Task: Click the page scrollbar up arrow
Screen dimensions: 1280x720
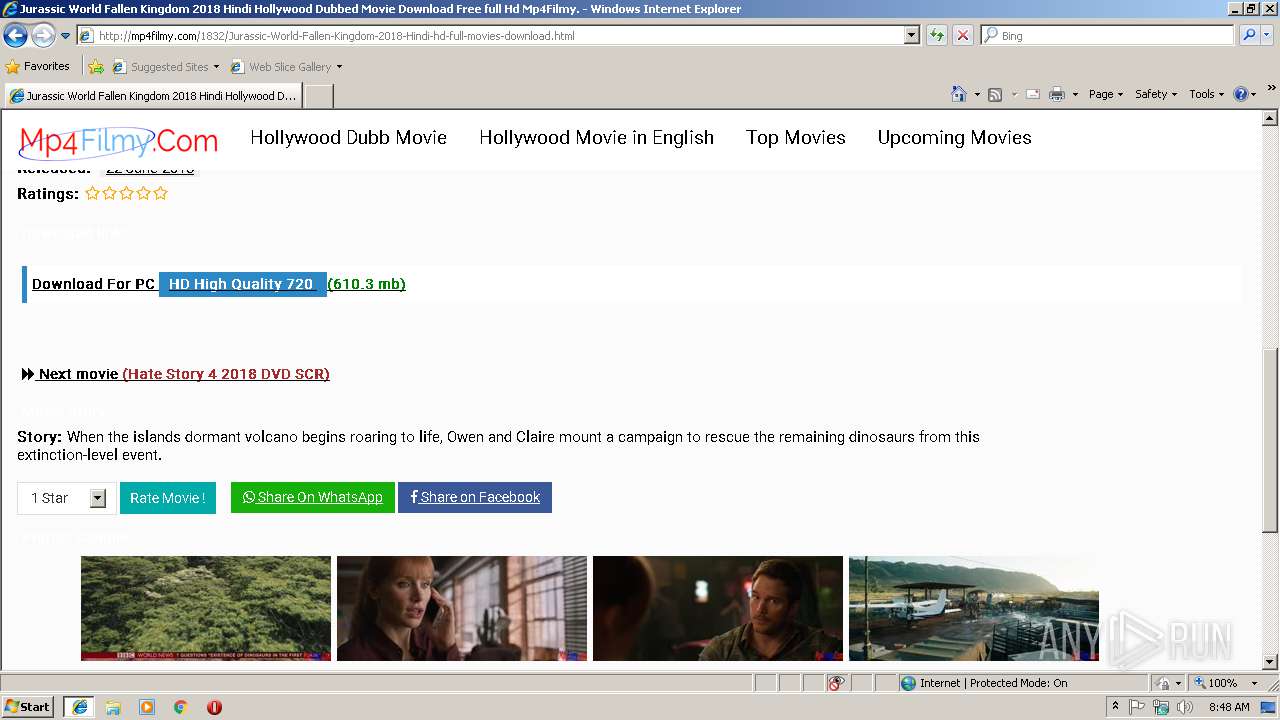Action: (1270, 118)
